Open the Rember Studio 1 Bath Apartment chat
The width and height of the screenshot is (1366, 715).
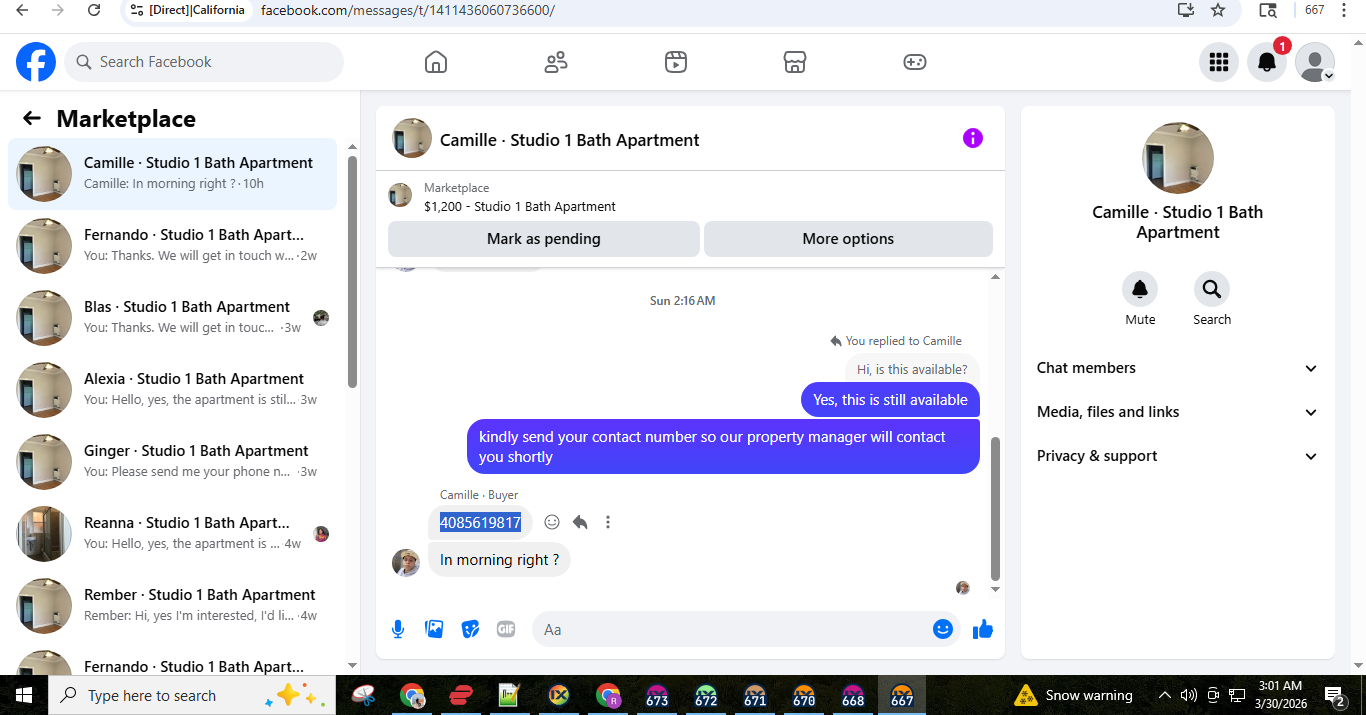173,606
